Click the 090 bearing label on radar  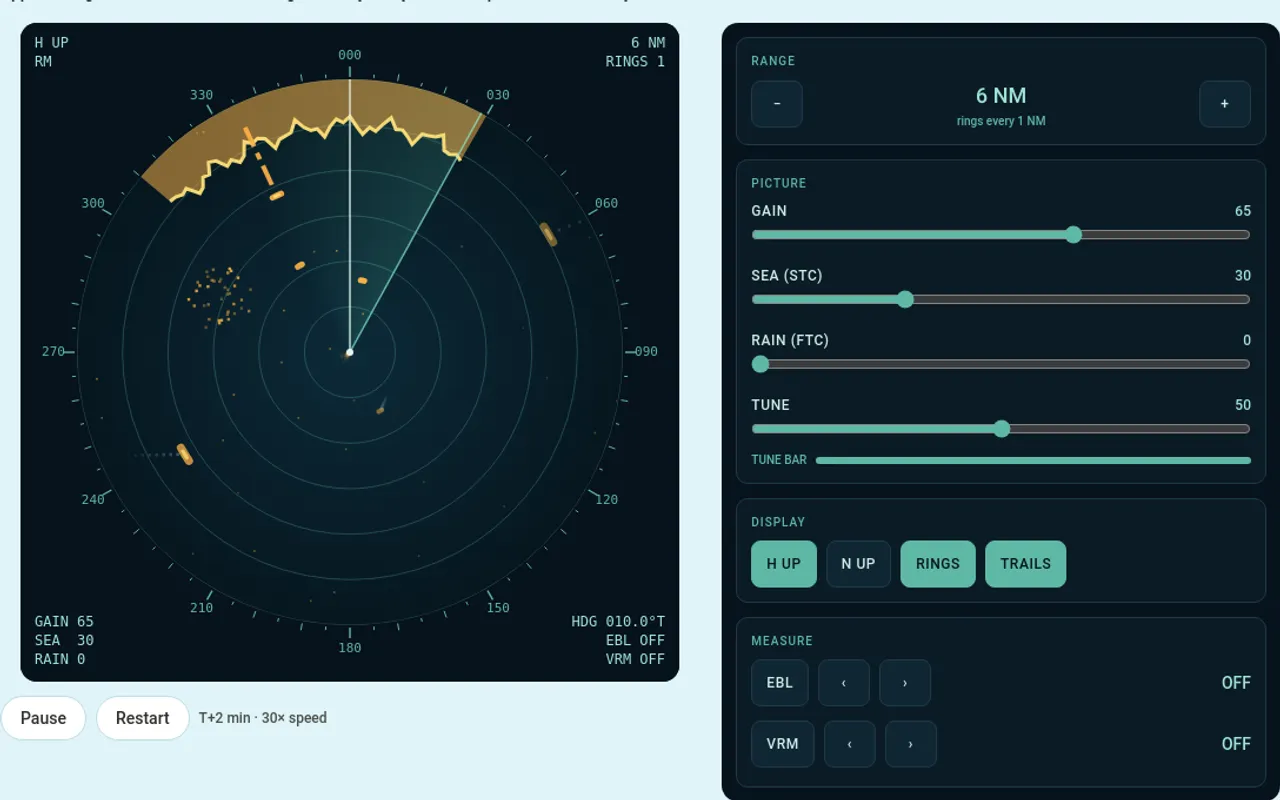(x=646, y=352)
